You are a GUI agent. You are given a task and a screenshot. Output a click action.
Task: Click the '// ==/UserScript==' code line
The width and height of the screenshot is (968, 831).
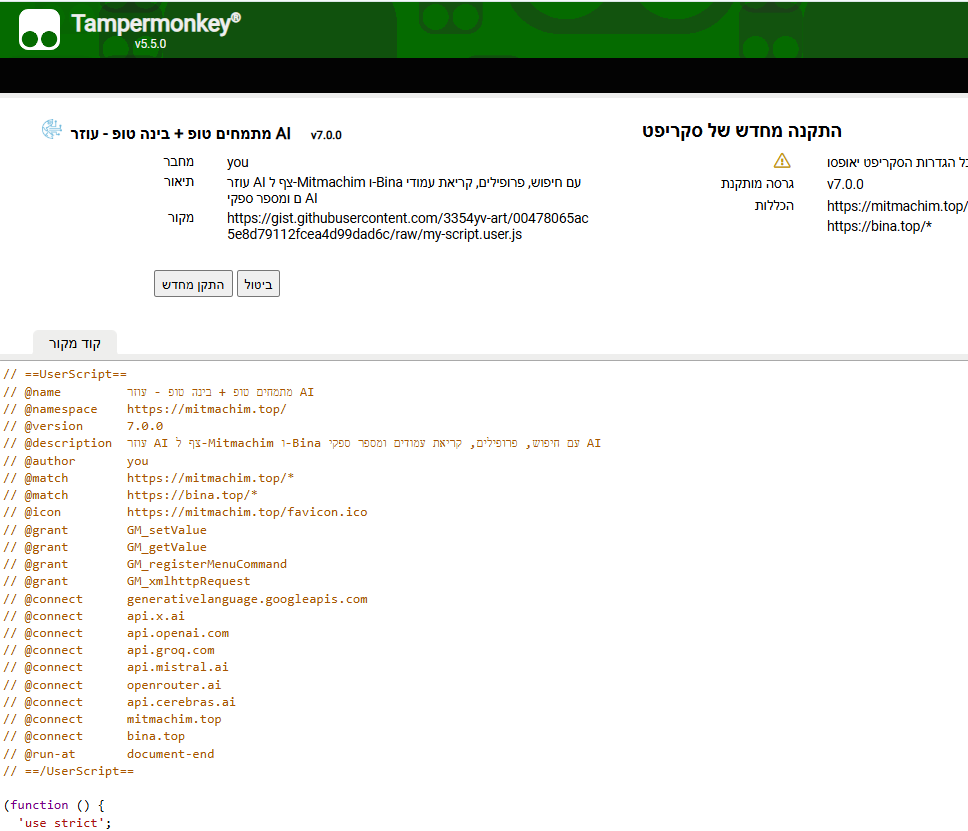point(69,771)
